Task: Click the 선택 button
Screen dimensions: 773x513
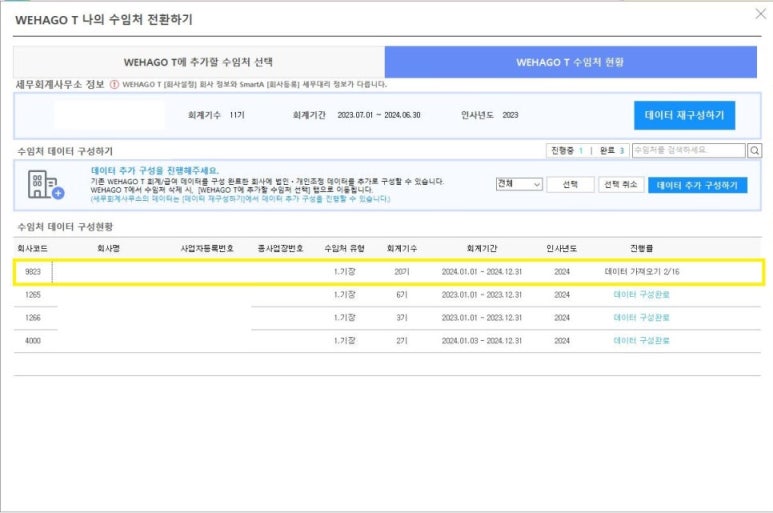Action: coord(570,184)
